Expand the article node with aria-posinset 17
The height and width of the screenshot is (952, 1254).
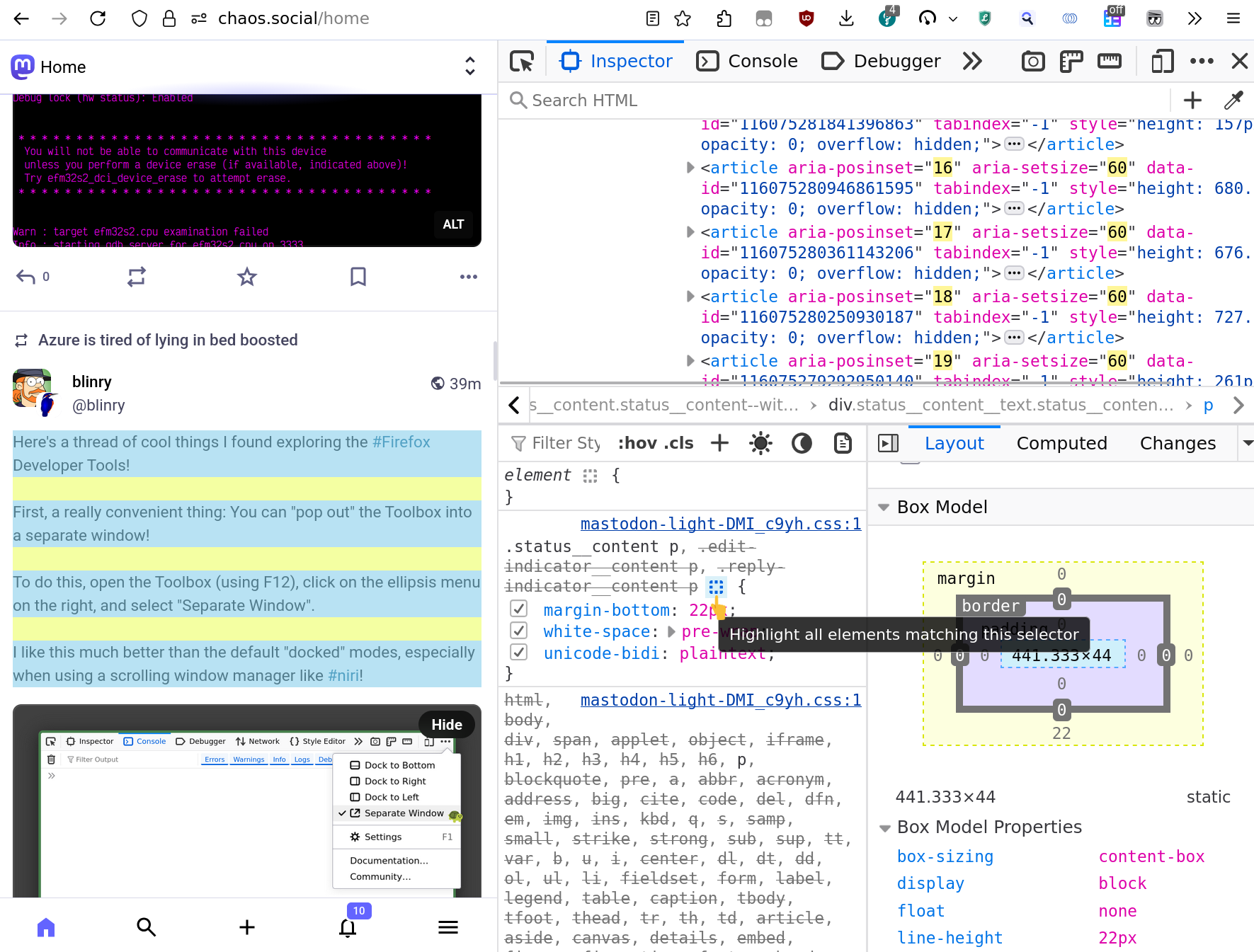coord(690,232)
